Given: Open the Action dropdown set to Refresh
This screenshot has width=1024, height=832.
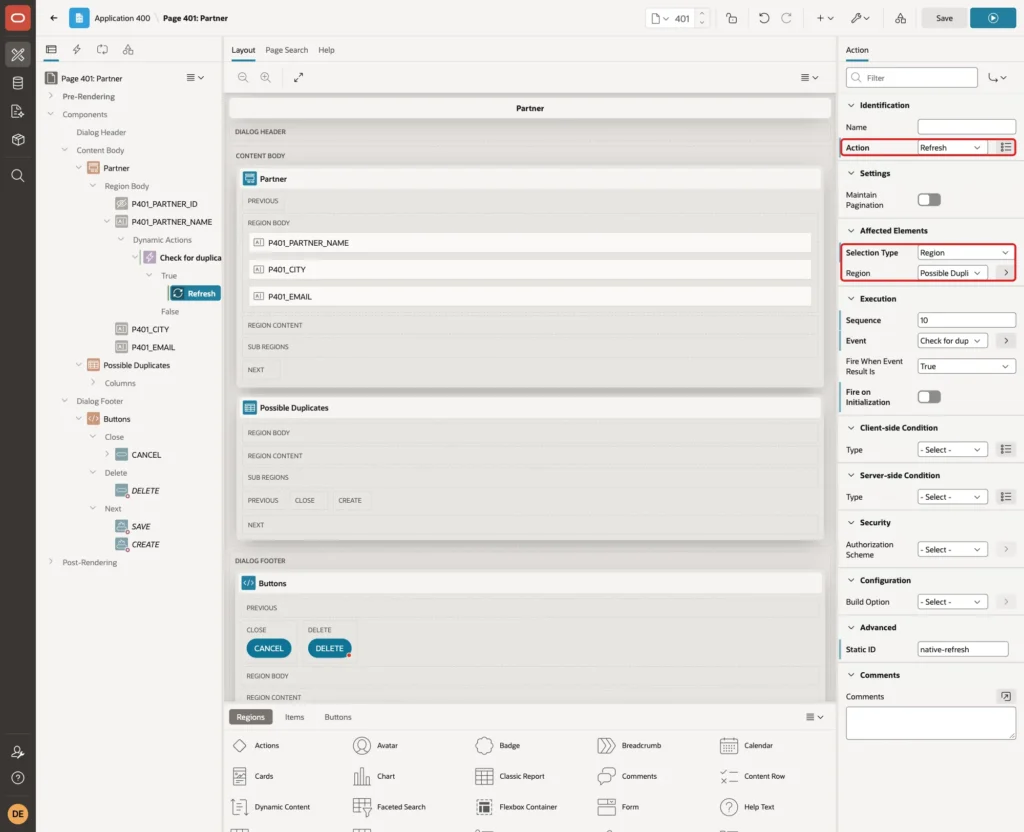Looking at the screenshot, I should (x=952, y=148).
